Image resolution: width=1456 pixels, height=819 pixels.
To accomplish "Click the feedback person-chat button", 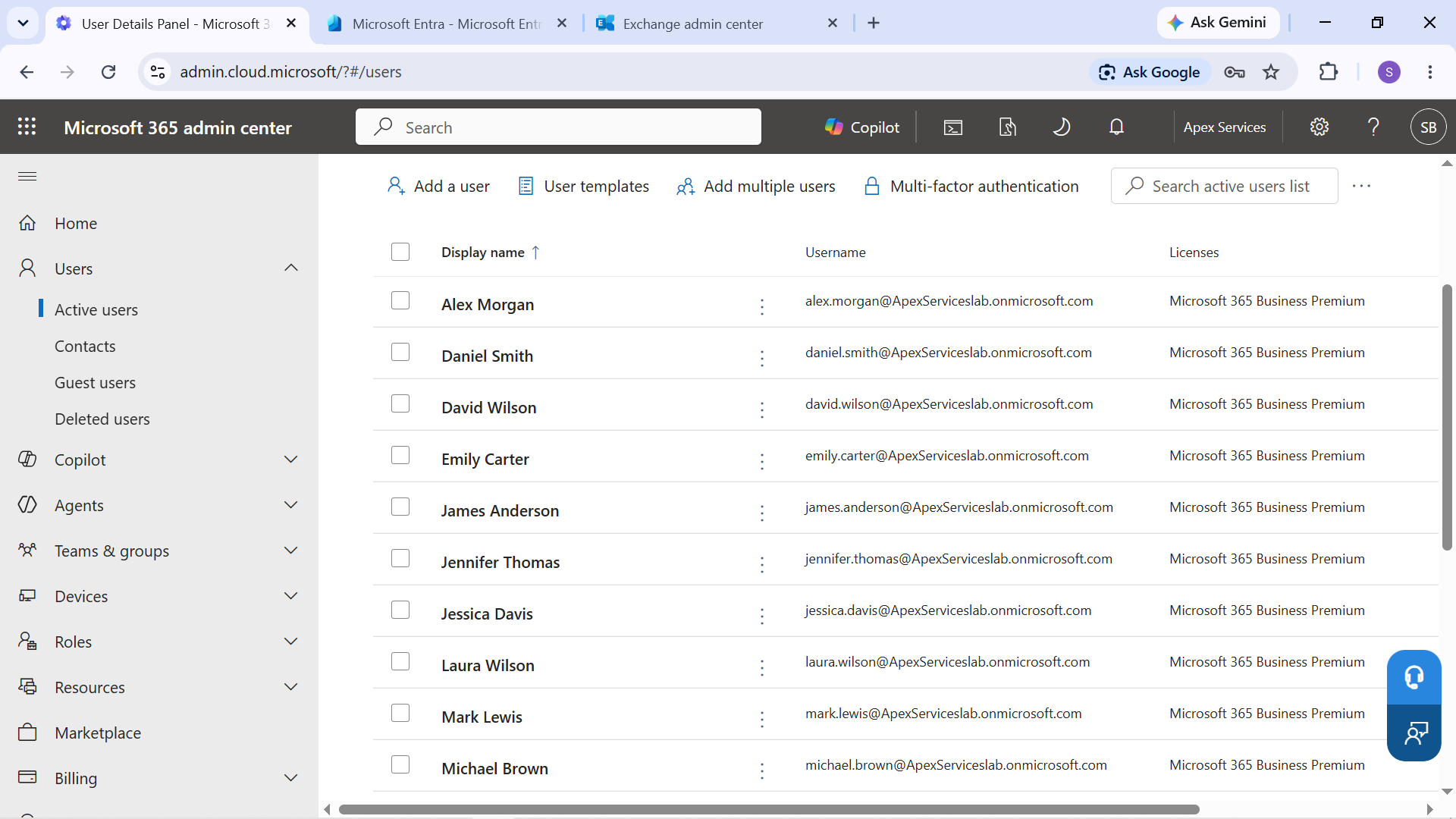I will tap(1414, 733).
